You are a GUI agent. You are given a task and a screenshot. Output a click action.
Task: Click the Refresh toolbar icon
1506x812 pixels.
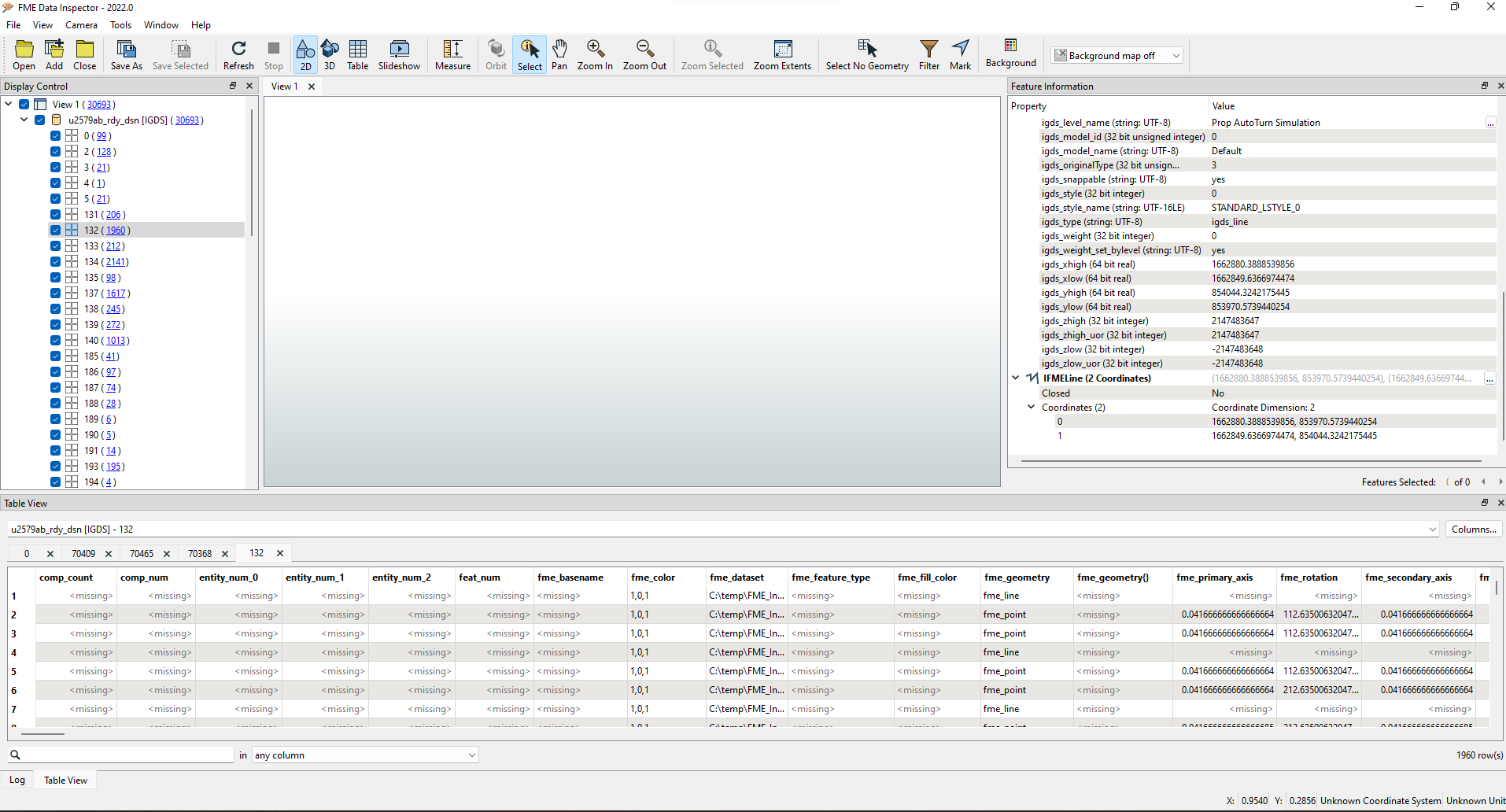click(x=238, y=55)
